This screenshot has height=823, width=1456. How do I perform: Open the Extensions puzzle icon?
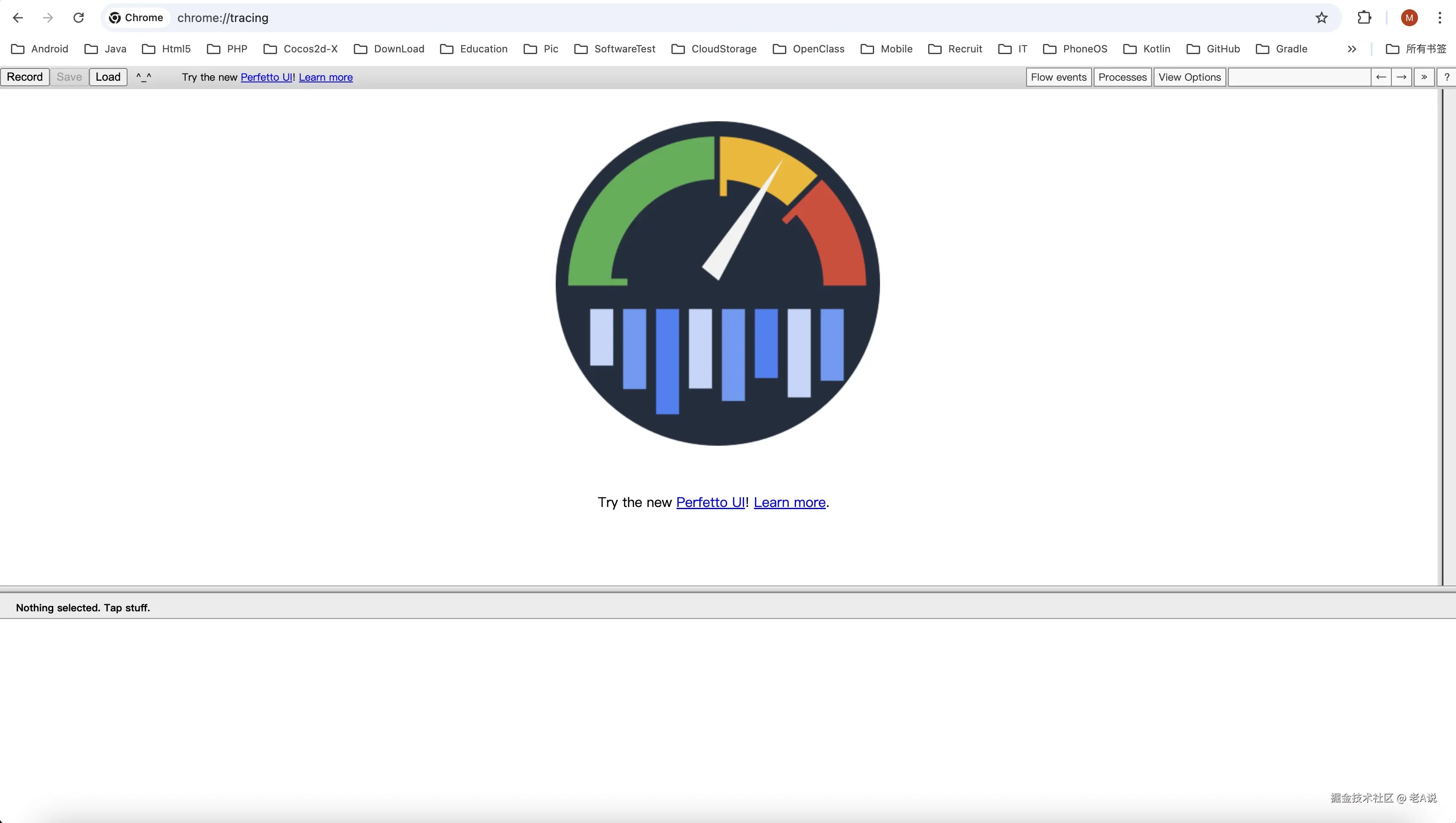click(1364, 18)
